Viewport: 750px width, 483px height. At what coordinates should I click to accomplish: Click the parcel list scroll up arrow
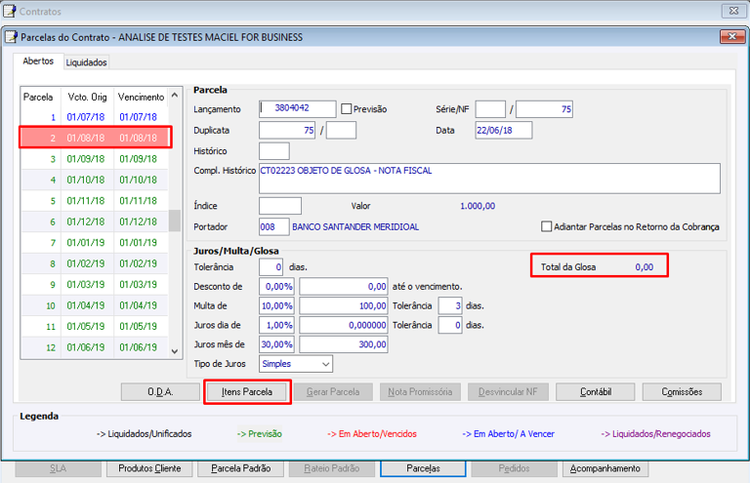click(175, 95)
